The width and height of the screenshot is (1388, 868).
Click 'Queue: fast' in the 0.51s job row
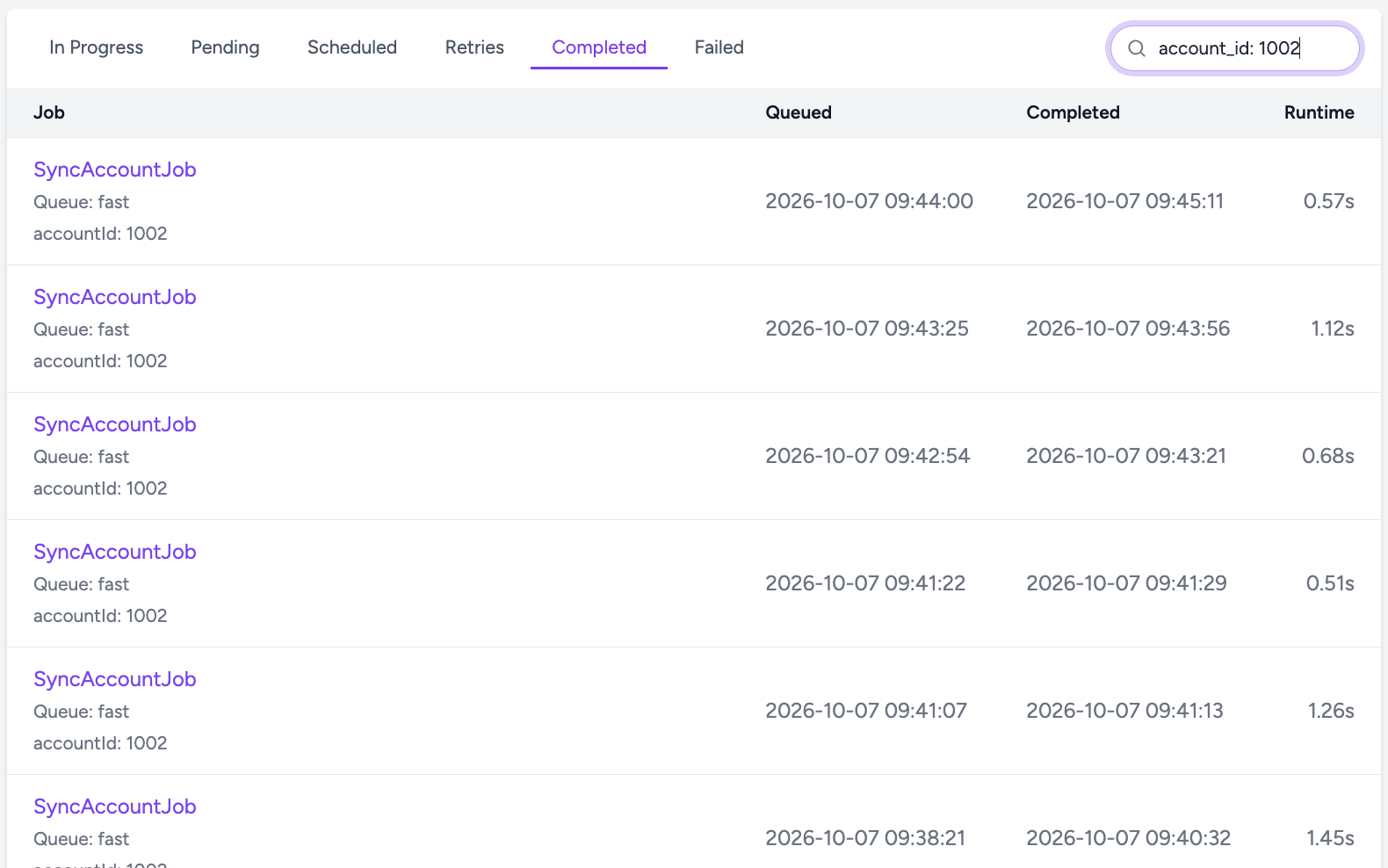[81, 584]
